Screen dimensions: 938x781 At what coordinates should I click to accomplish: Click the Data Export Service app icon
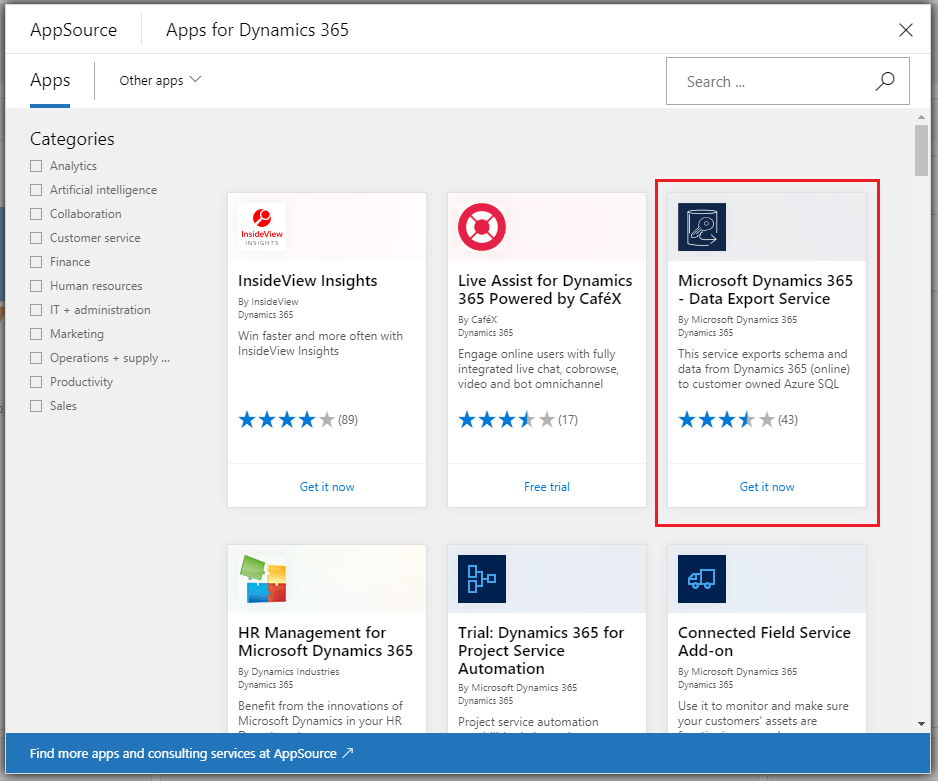pos(702,227)
